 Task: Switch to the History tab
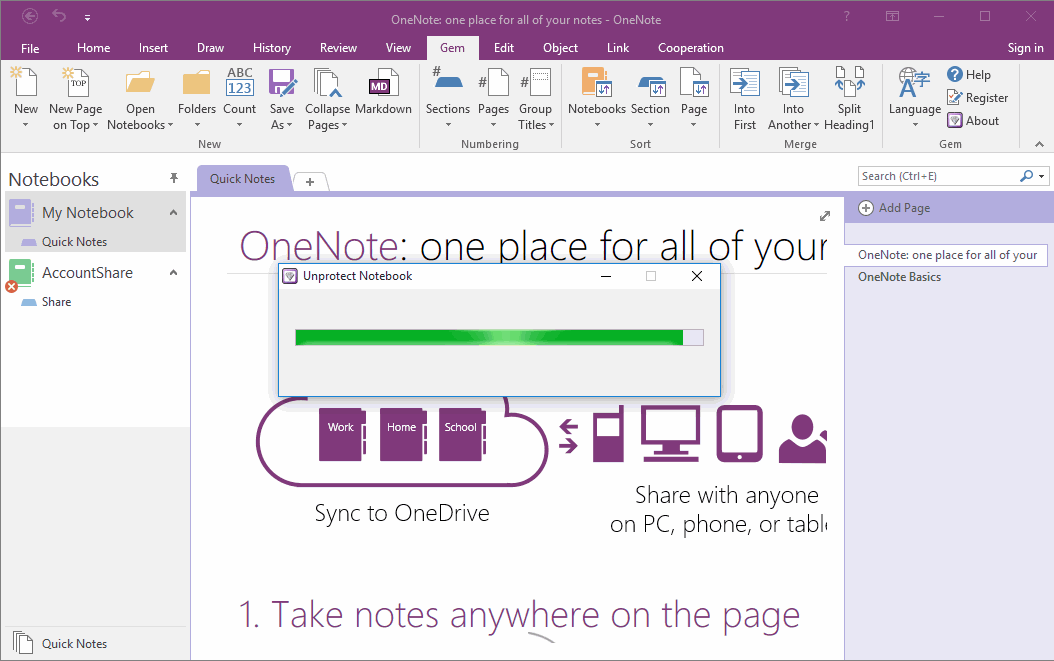click(x=272, y=48)
